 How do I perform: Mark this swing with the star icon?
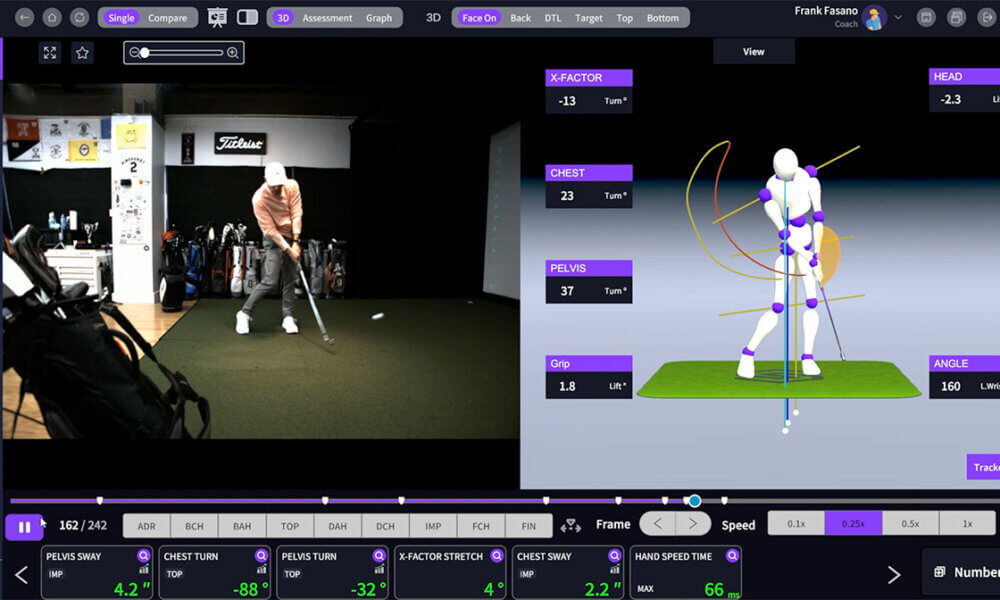(x=82, y=52)
